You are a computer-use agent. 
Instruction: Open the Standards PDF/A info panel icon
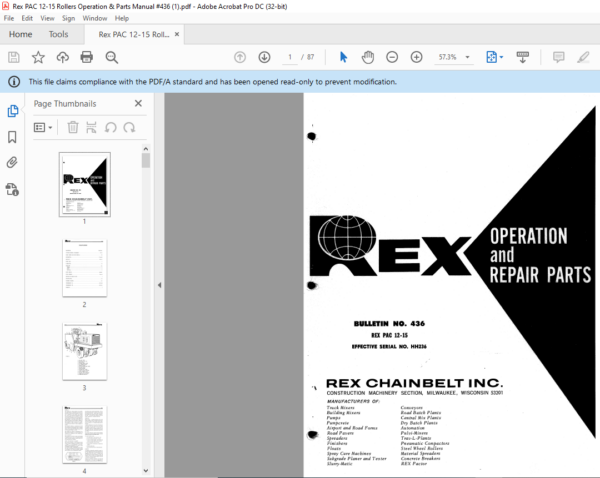pos(12,189)
